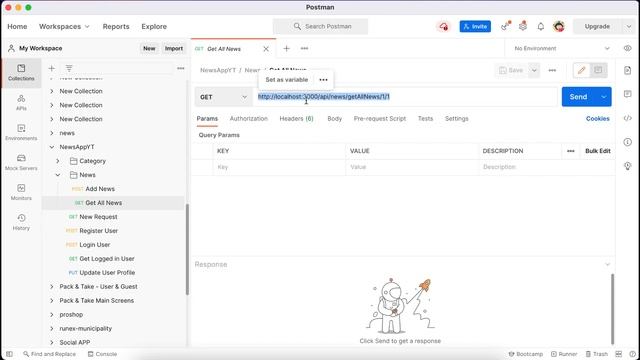640x360 pixels.
Task: Click the New button in My Workspace
Action: [149, 48]
